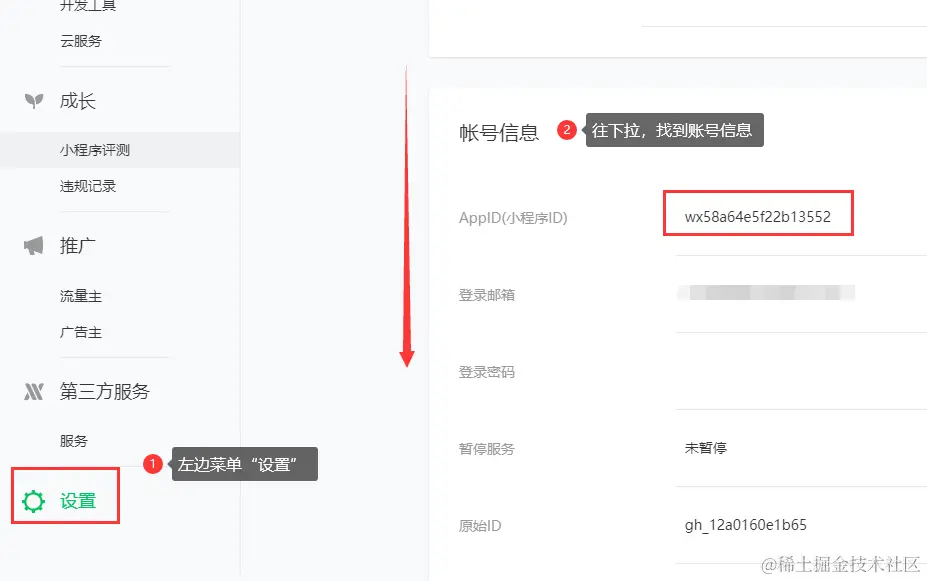
Task: Click the 第三方服务 section icon
Action: [34, 391]
